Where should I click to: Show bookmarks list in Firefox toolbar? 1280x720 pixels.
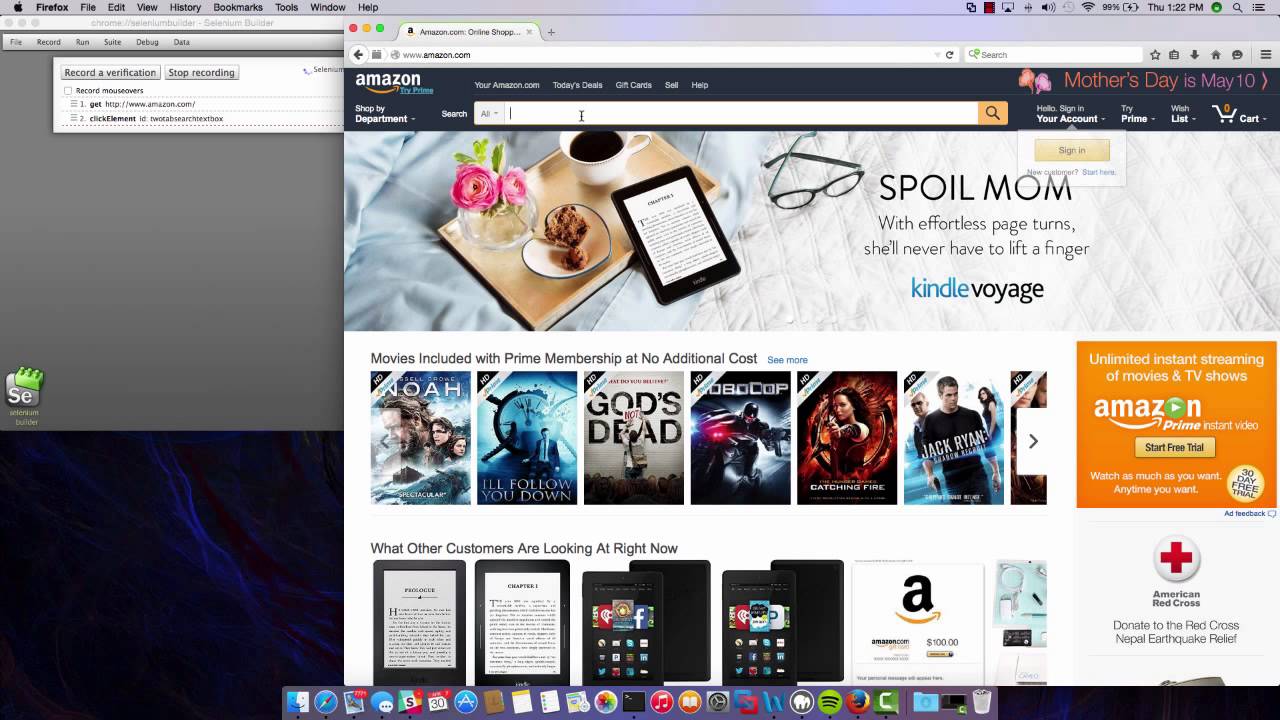point(1174,55)
